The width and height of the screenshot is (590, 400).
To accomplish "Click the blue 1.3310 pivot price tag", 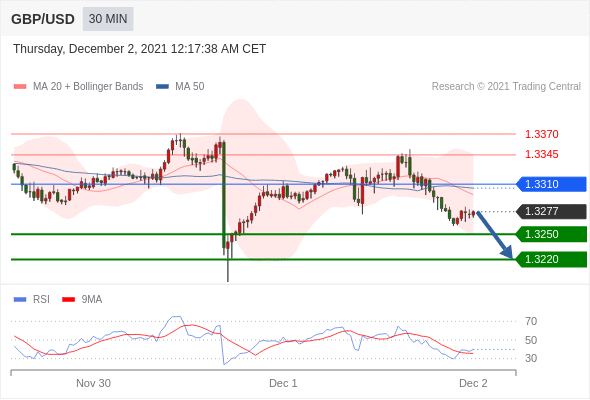I will click(552, 184).
